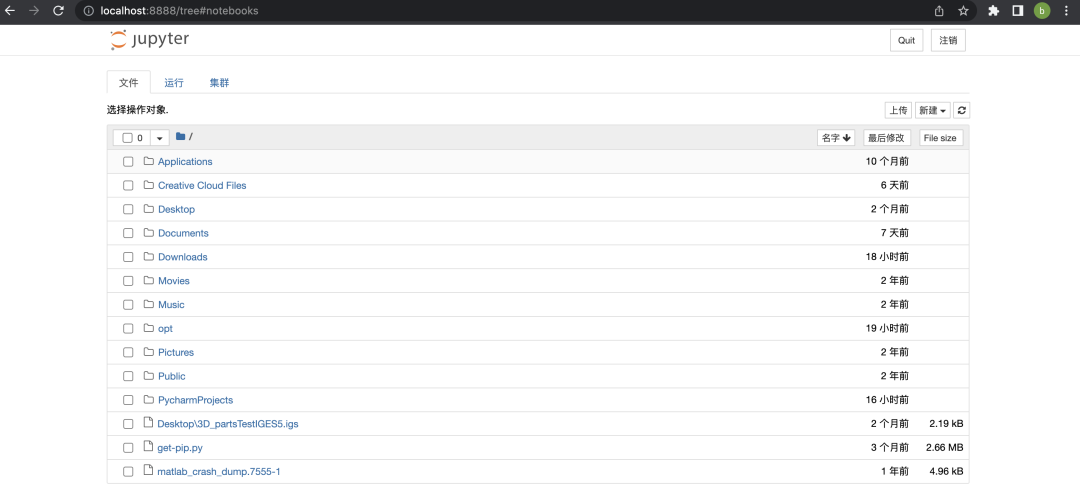This screenshot has height=489, width=1080.
Task: Click the file icon next to get-pip.py
Action: coord(147,447)
